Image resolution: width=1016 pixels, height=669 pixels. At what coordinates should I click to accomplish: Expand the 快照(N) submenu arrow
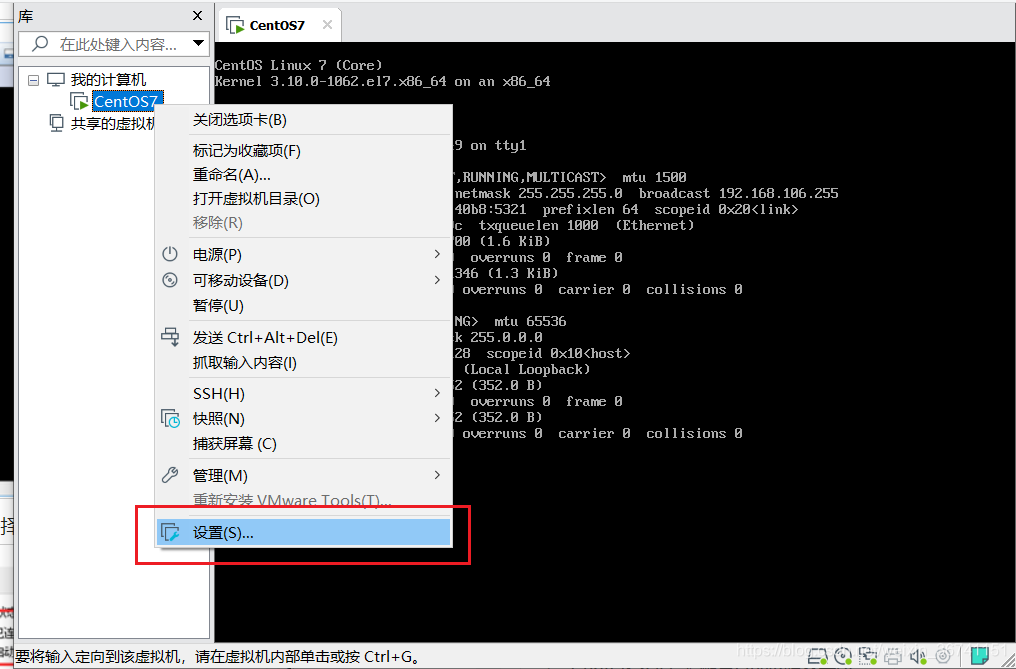coord(437,418)
